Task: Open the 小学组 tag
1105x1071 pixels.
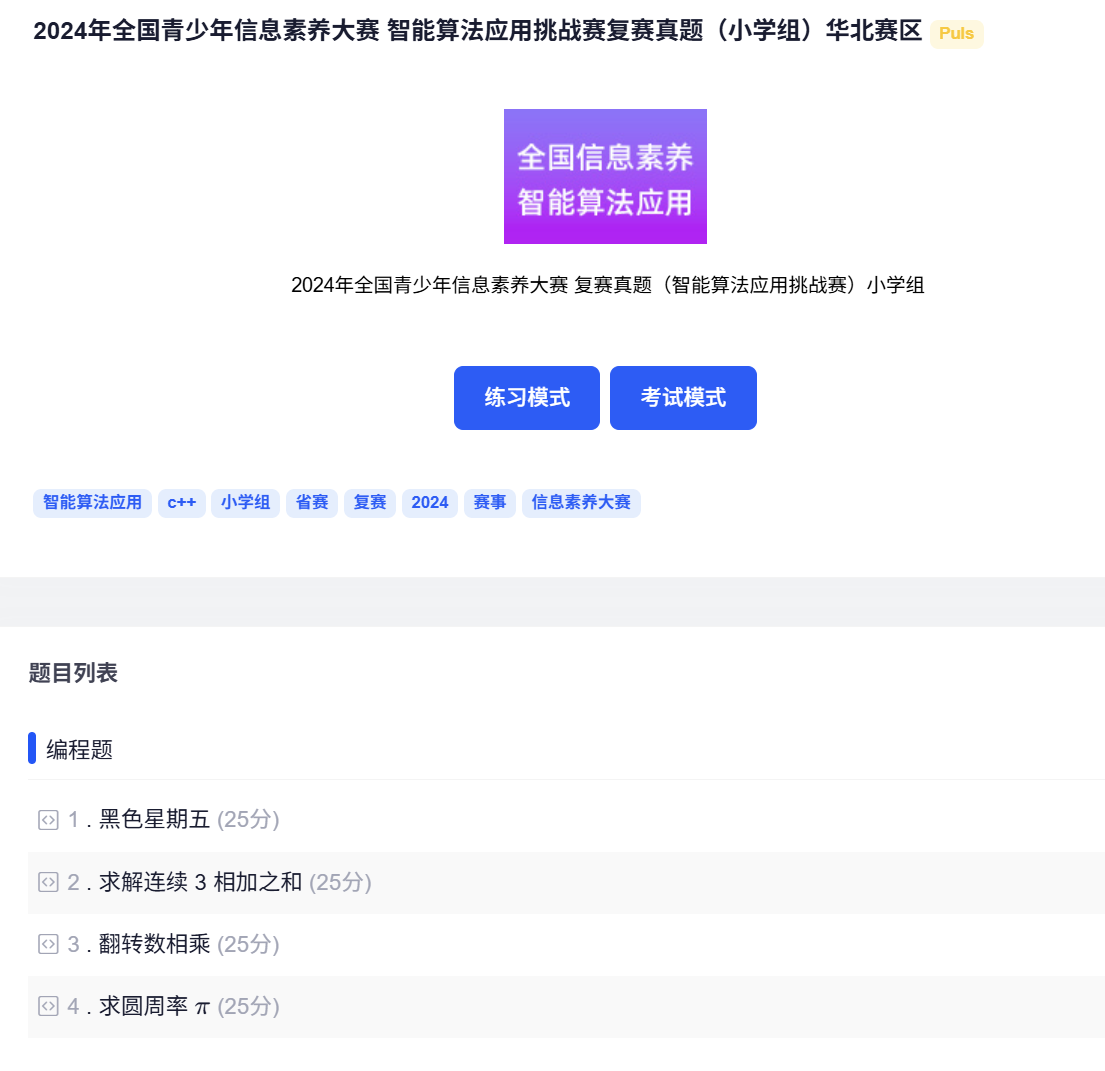Action: 245,502
